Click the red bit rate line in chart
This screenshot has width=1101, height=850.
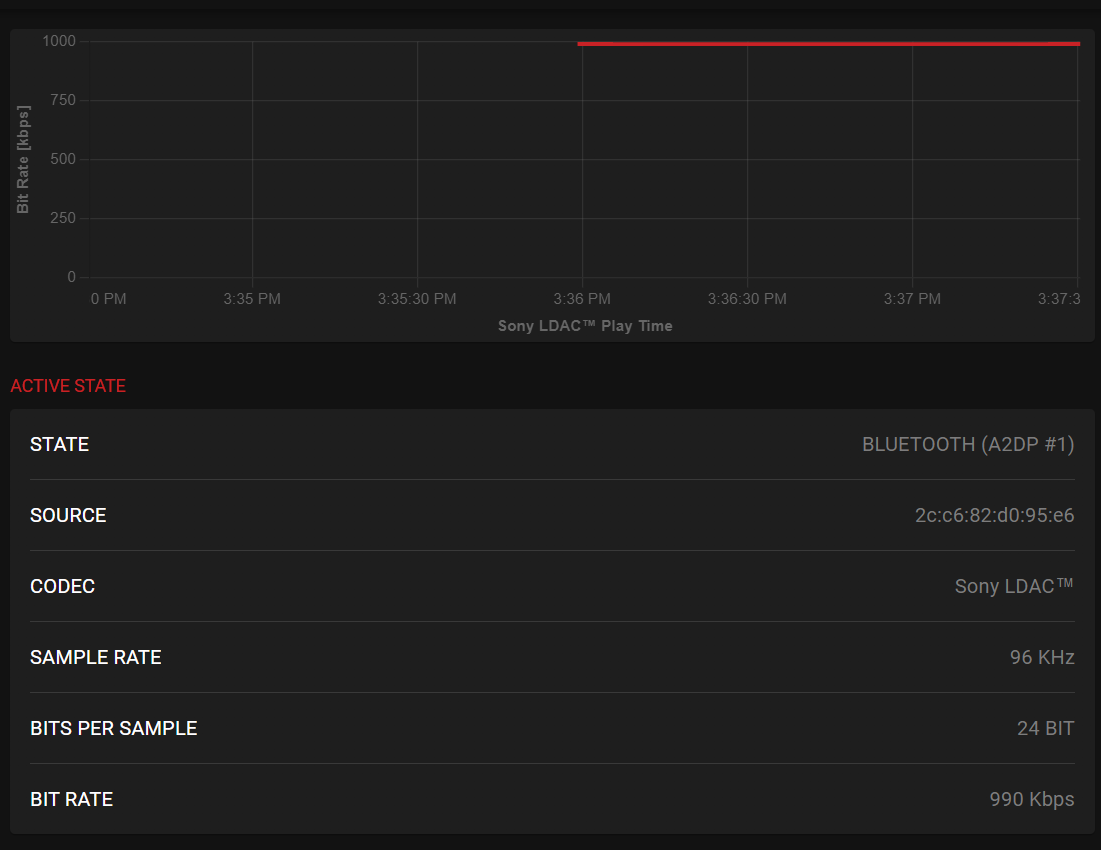[828, 44]
